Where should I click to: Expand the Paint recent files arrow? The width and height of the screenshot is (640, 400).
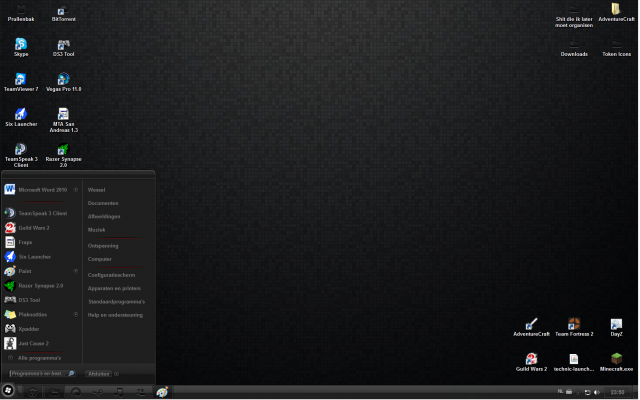tap(76, 271)
